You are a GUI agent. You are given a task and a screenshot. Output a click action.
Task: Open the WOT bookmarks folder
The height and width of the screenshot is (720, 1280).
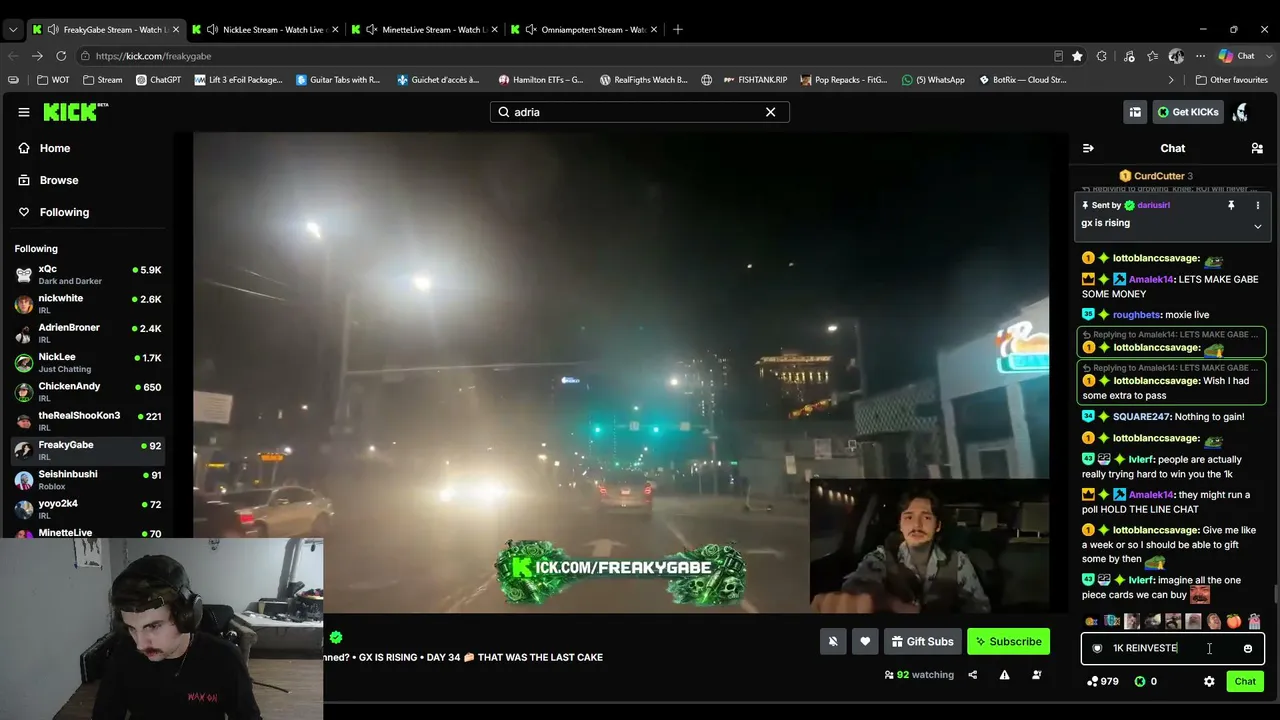pos(54,80)
